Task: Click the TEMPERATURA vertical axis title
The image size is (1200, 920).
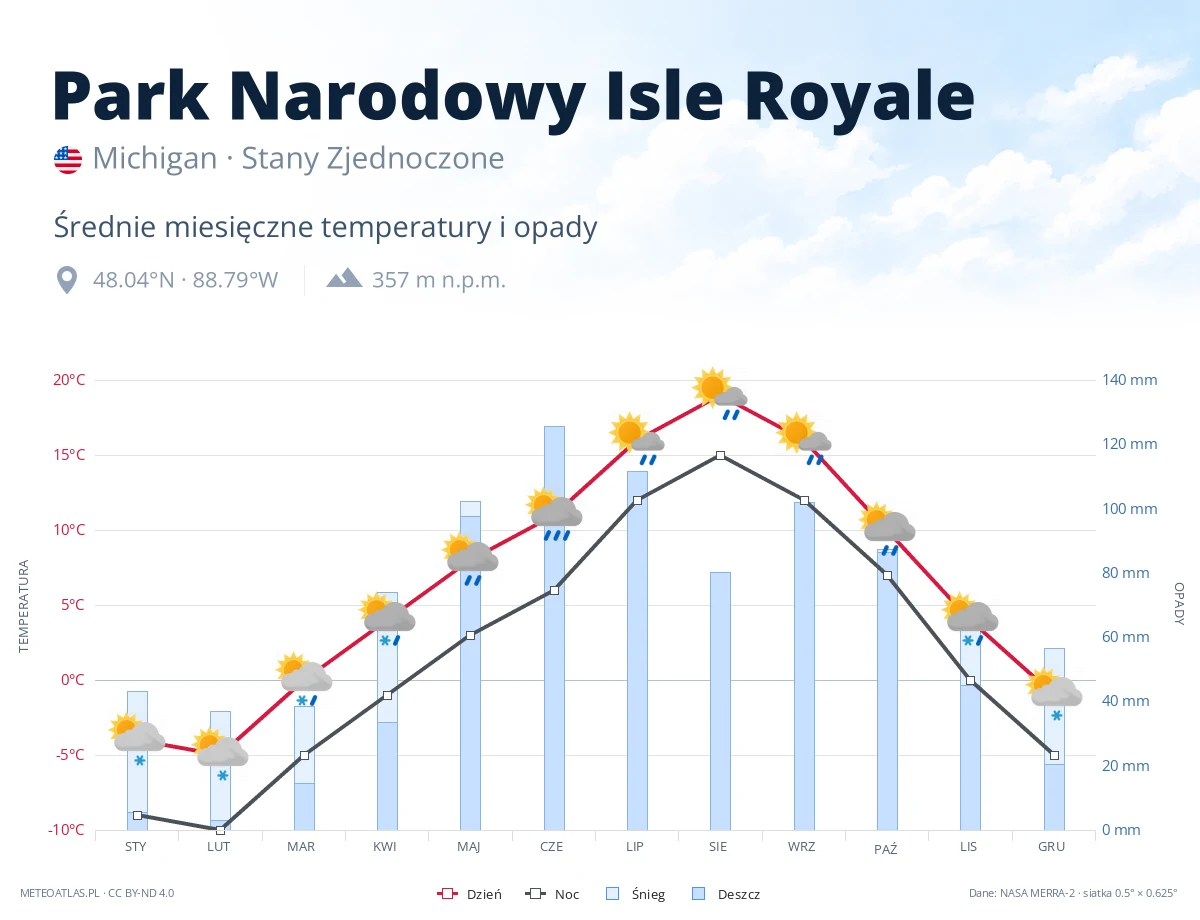Action: click(24, 606)
